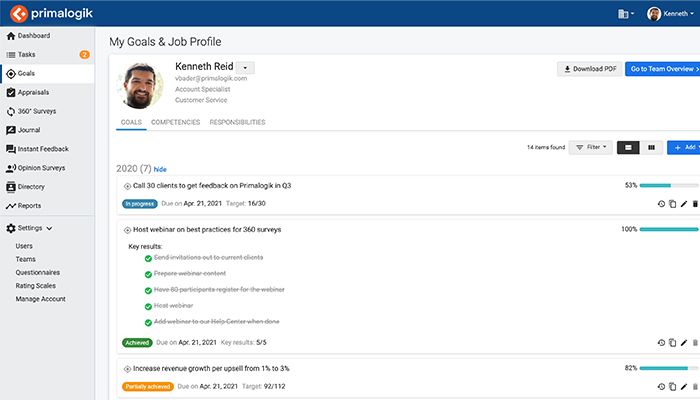The width and height of the screenshot is (700, 400).
Task: Copy the Call 30 clients goal
Action: pos(672,204)
